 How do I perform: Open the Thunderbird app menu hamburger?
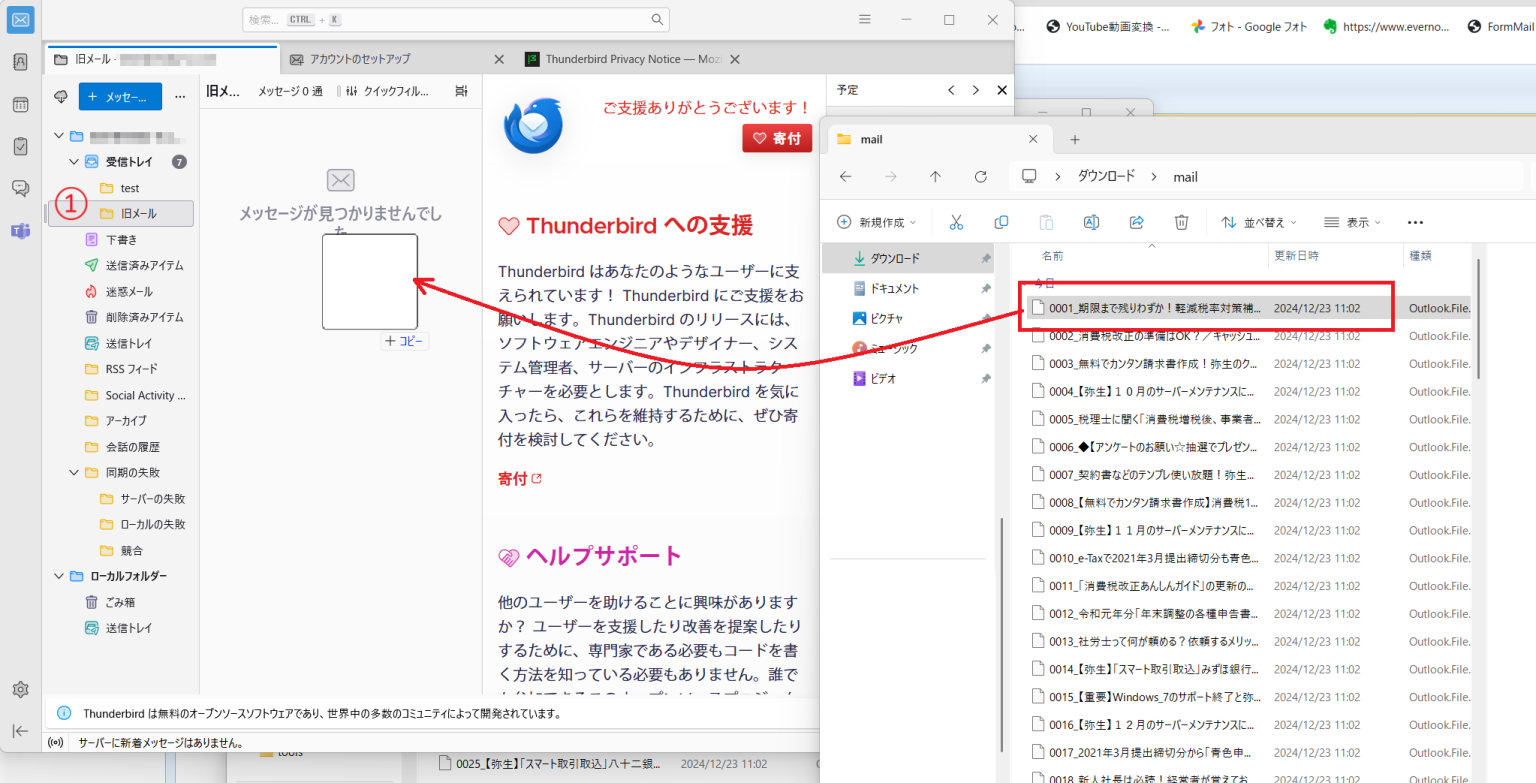click(865, 19)
